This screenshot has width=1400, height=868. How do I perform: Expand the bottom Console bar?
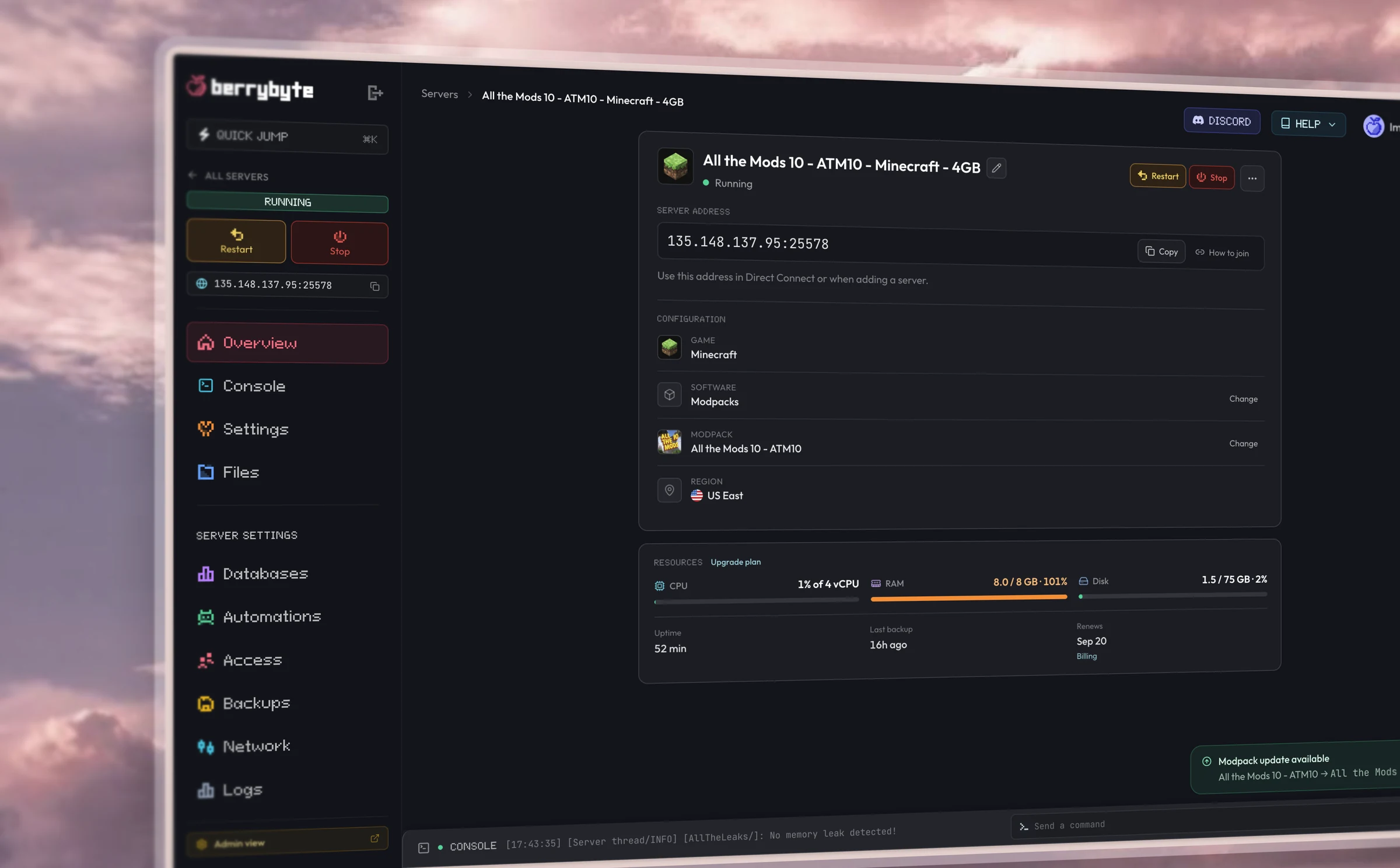[x=473, y=846]
